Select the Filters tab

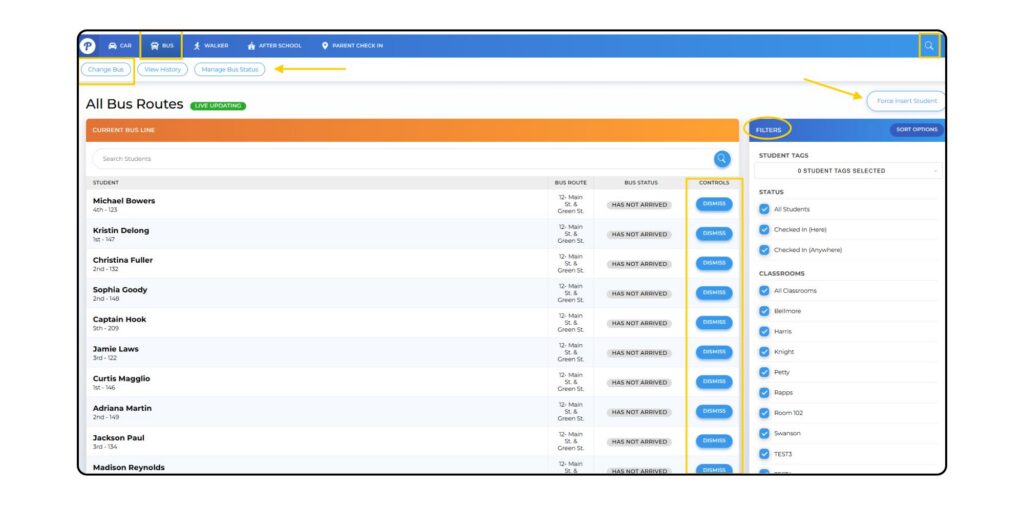pos(768,130)
